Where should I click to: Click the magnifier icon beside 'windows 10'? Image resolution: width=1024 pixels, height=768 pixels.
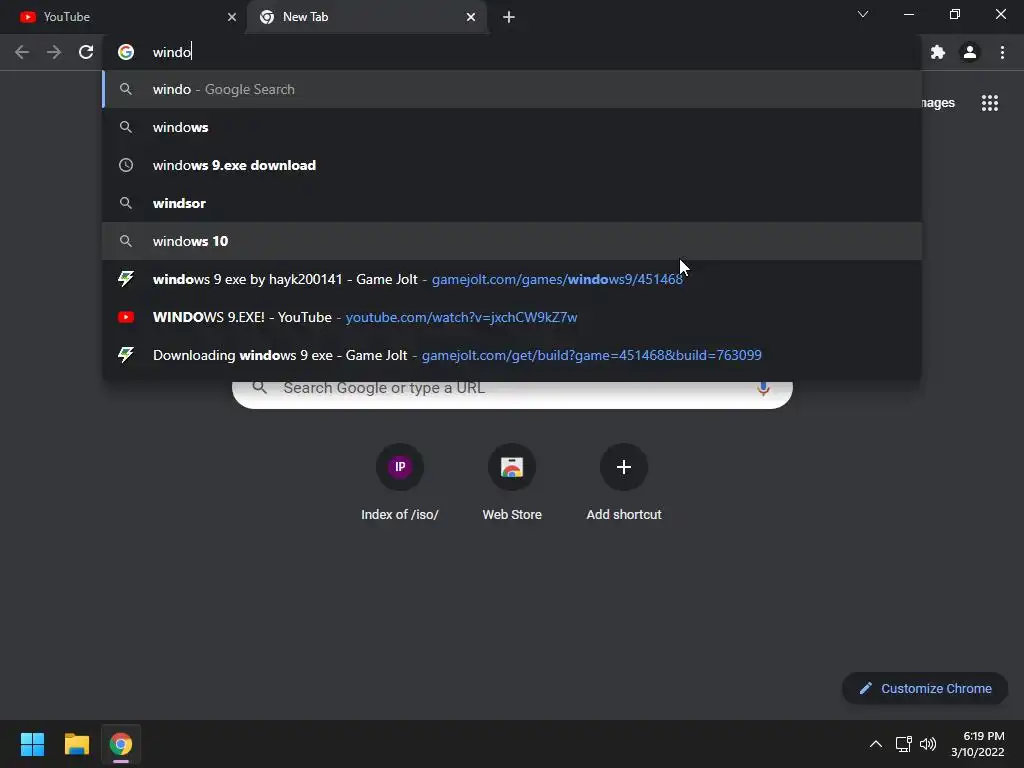click(x=126, y=241)
